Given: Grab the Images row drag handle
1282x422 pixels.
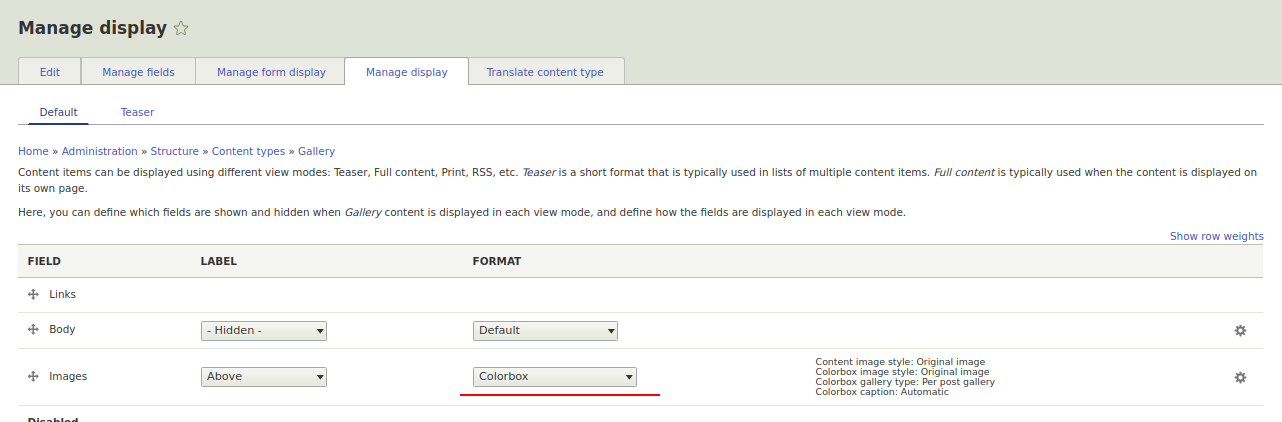Looking at the screenshot, I should (x=33, y=376).
